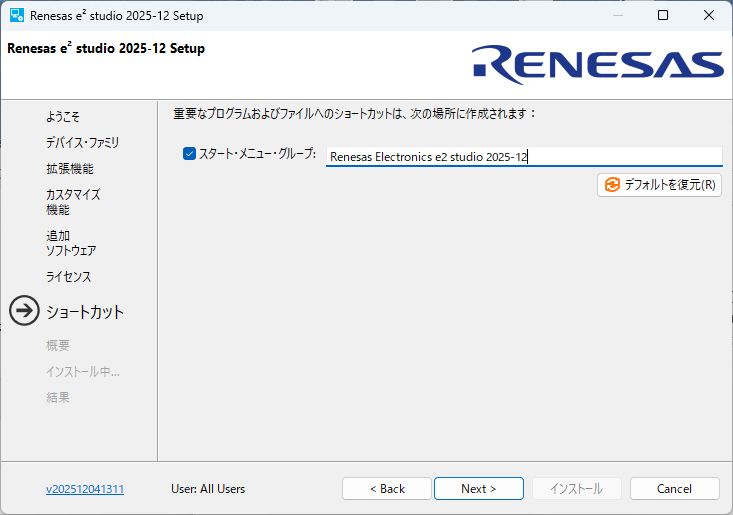Select the ライセンス step in the sidebar
Image resolution: width=733 pixels, height=515 pixels.
point(68,276)
